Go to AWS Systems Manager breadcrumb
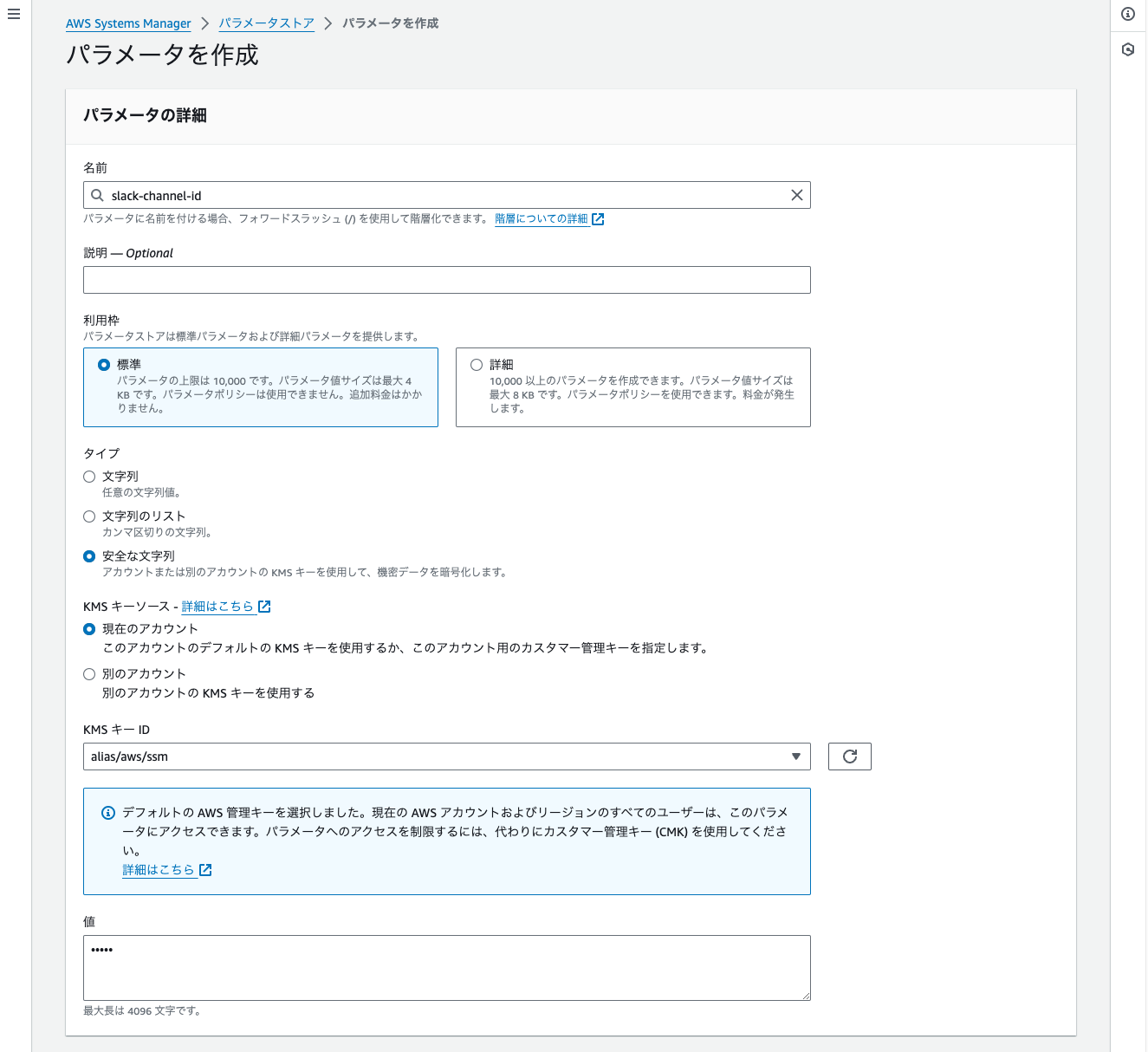Image resolution: width=1148 pixels, height=1052 pixels. (x=128, y=23)
